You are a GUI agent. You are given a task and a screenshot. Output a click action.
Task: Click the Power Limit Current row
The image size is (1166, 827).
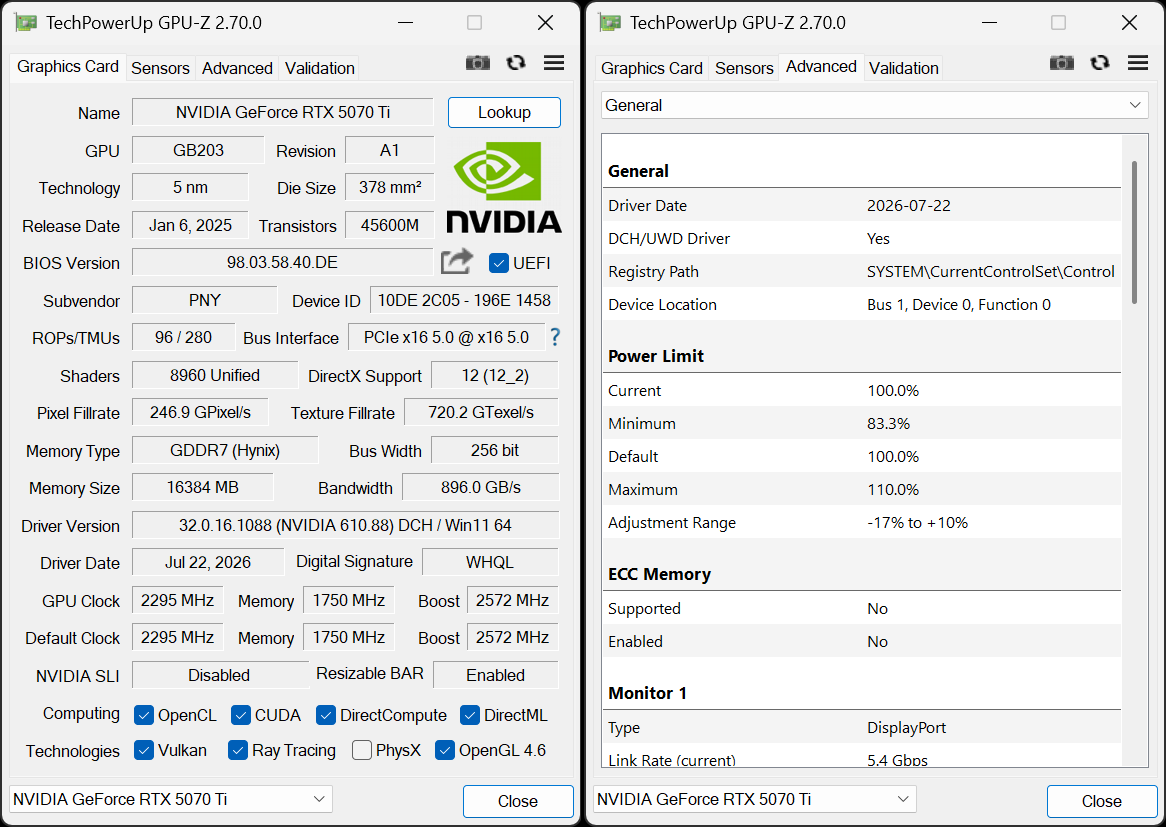[861, 390]
